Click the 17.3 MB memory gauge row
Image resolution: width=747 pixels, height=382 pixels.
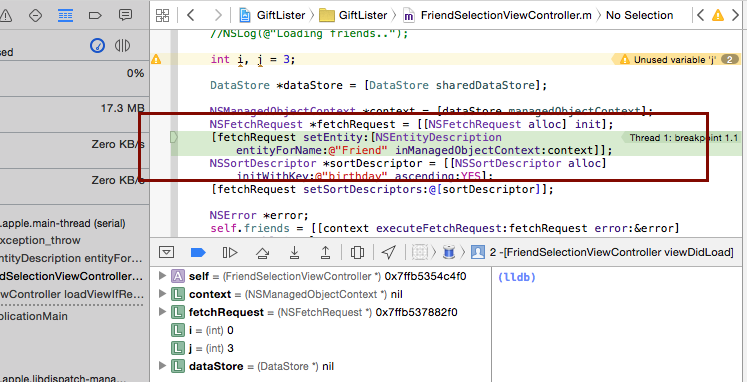click(74, 114)
